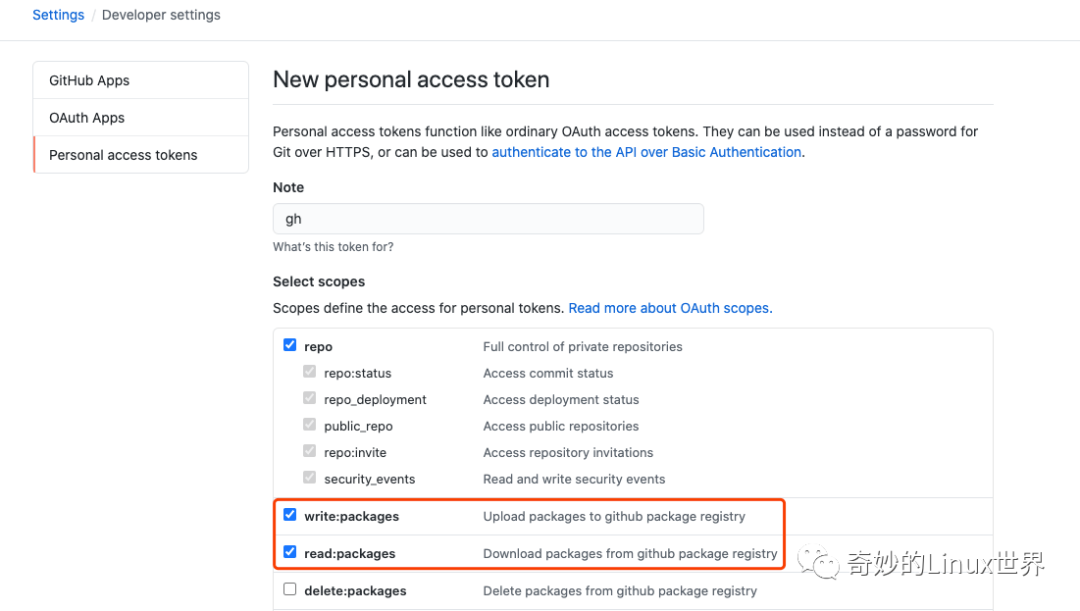Check the repo:status scope
Viewport: 1080px width, 611px height.
[x=310, y=372]
